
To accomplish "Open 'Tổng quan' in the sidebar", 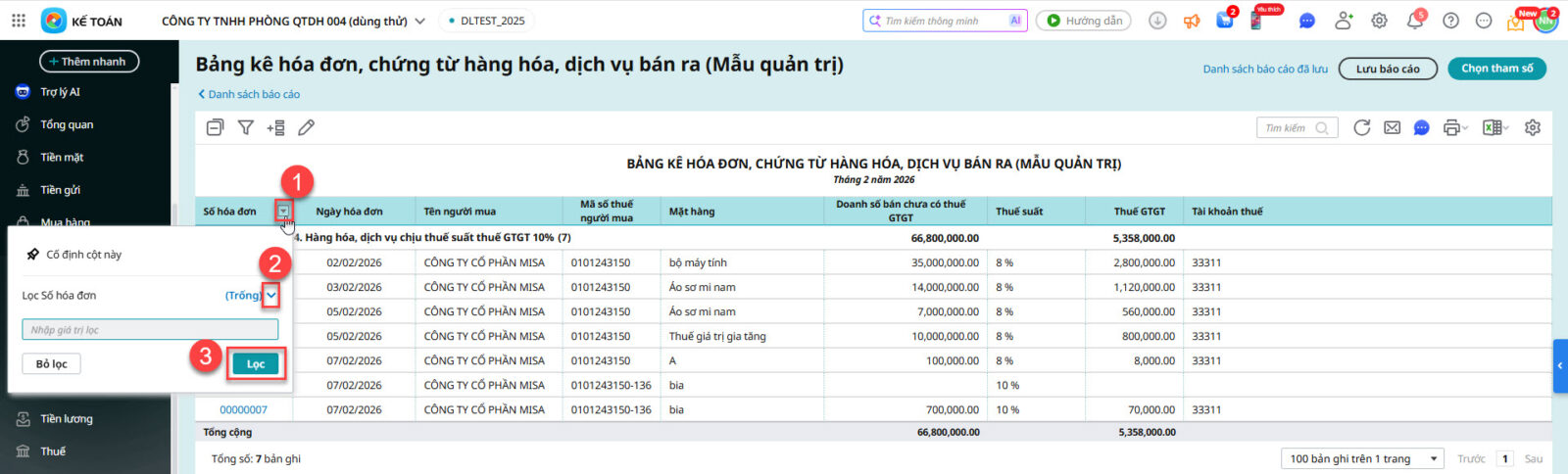I will (67, 124).
